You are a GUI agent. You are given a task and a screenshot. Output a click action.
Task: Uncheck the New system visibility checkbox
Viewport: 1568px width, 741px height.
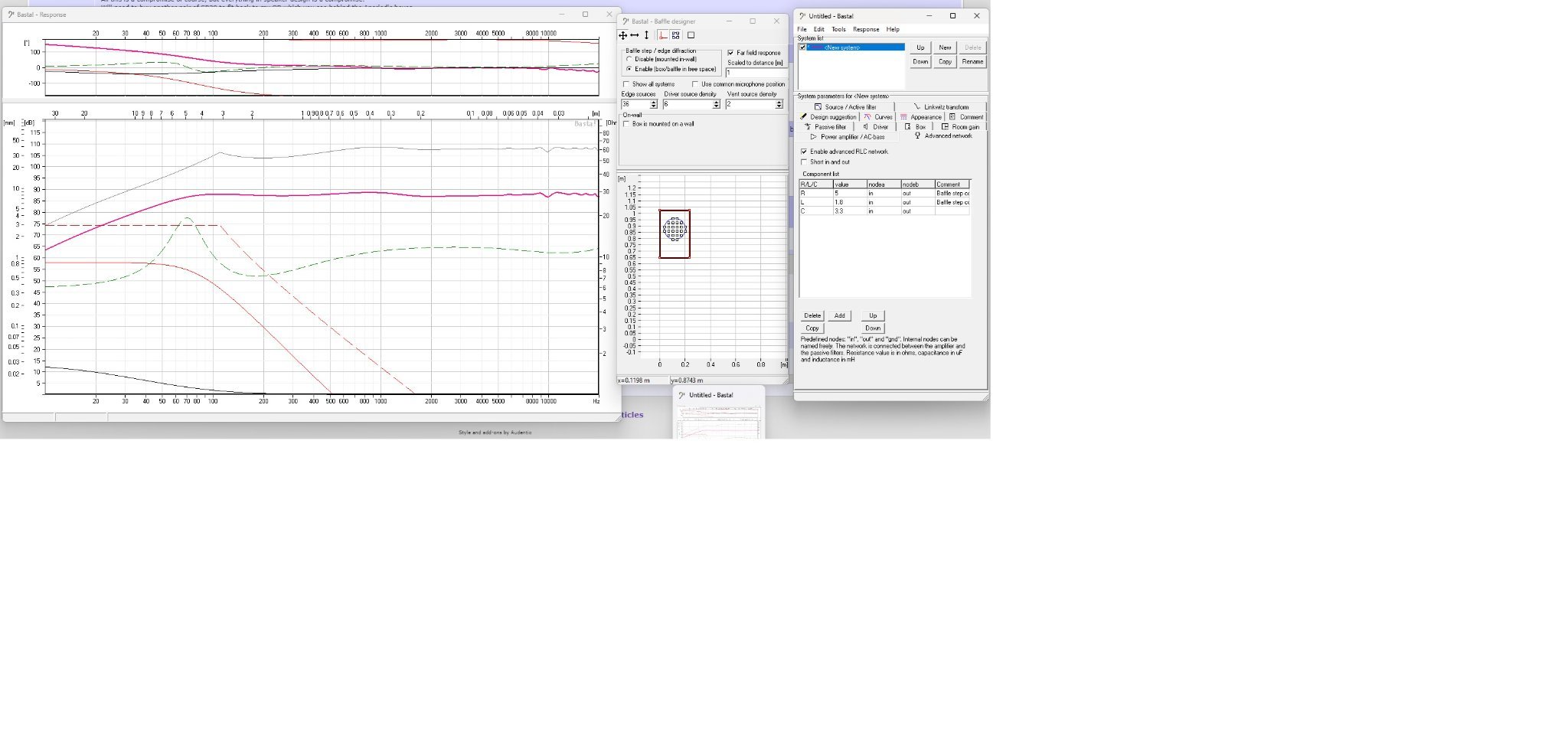click(x=802, y=47)
